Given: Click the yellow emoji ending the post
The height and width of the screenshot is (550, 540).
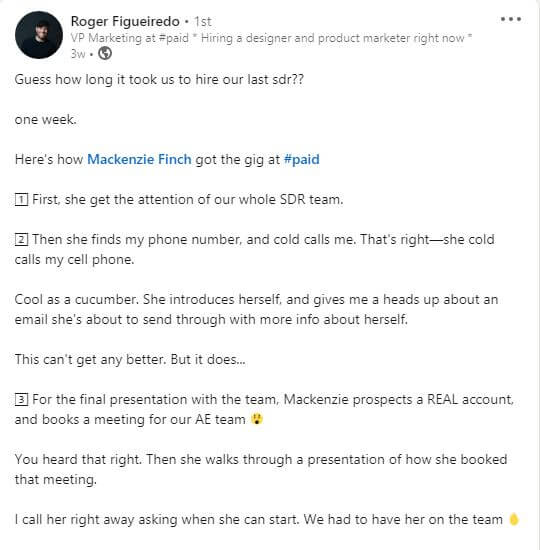Looking at the screenshot, I should 514,519.
